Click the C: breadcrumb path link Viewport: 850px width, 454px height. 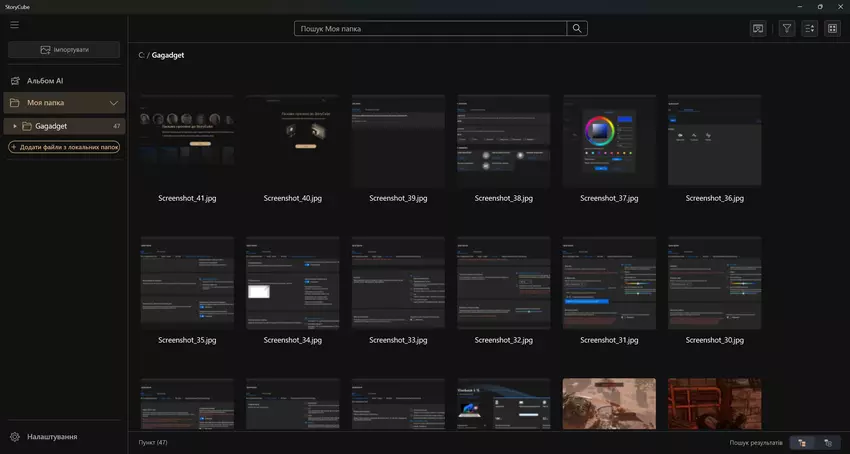(141, 55)
